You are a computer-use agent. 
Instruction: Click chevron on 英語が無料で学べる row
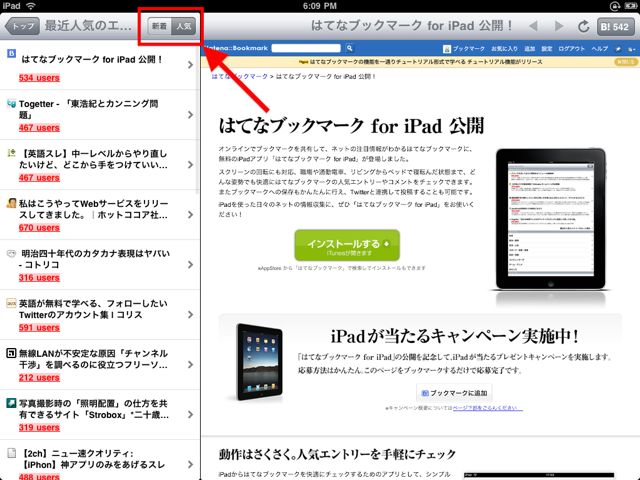tap(190, 315)
